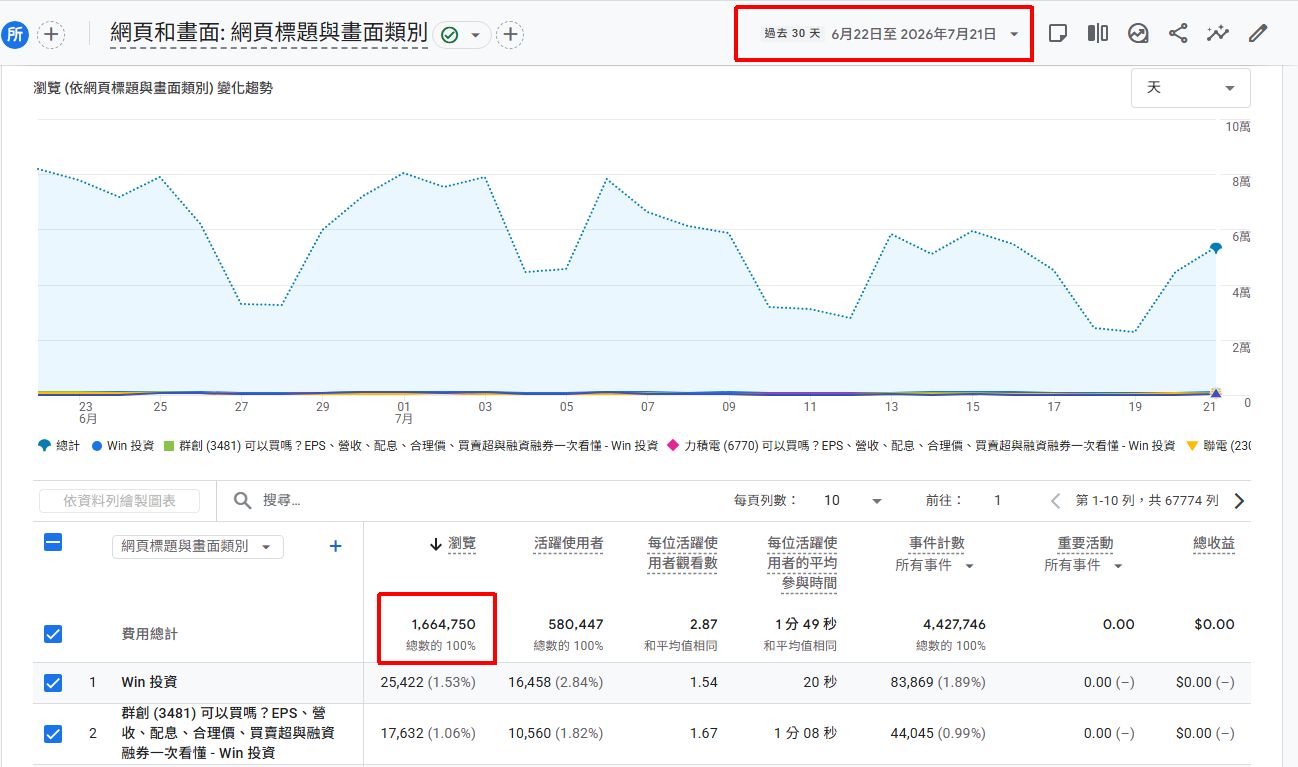
Task: Click the 群創 (3481) 可以買嗎 row title
Action: click(228, 733)
